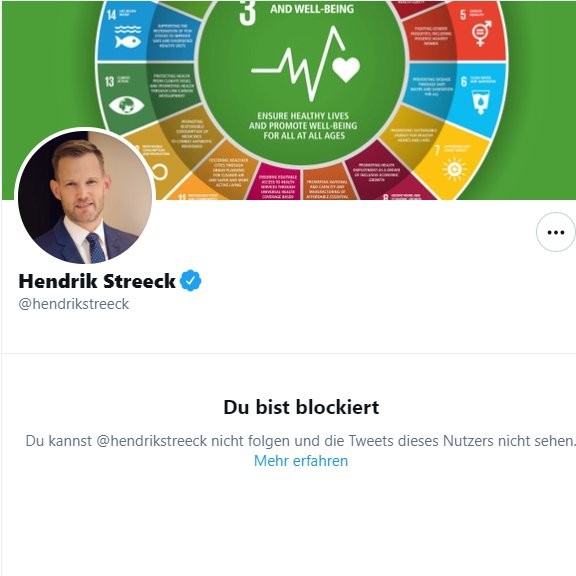Click the heartbeat line icon in banner center
576x576 pixels.
(x=298, y=63)
